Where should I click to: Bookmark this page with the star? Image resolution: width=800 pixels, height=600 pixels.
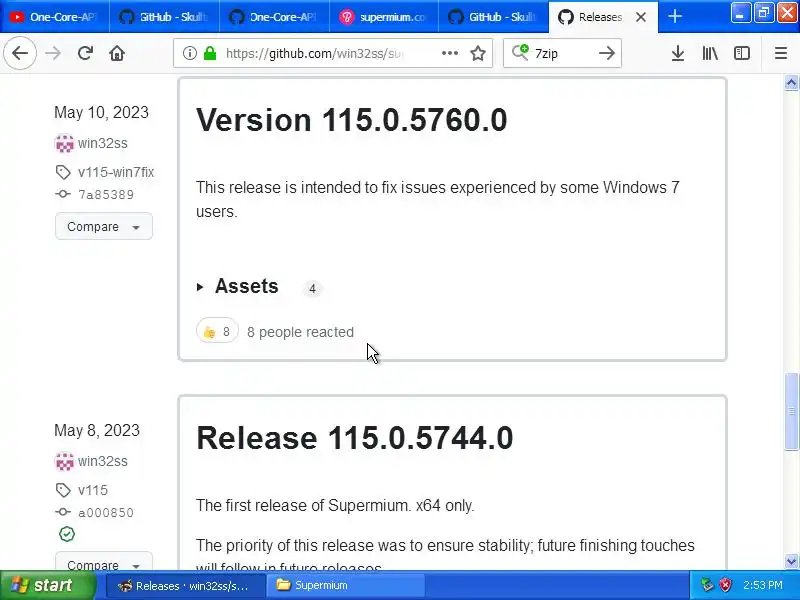click(478, 53)
